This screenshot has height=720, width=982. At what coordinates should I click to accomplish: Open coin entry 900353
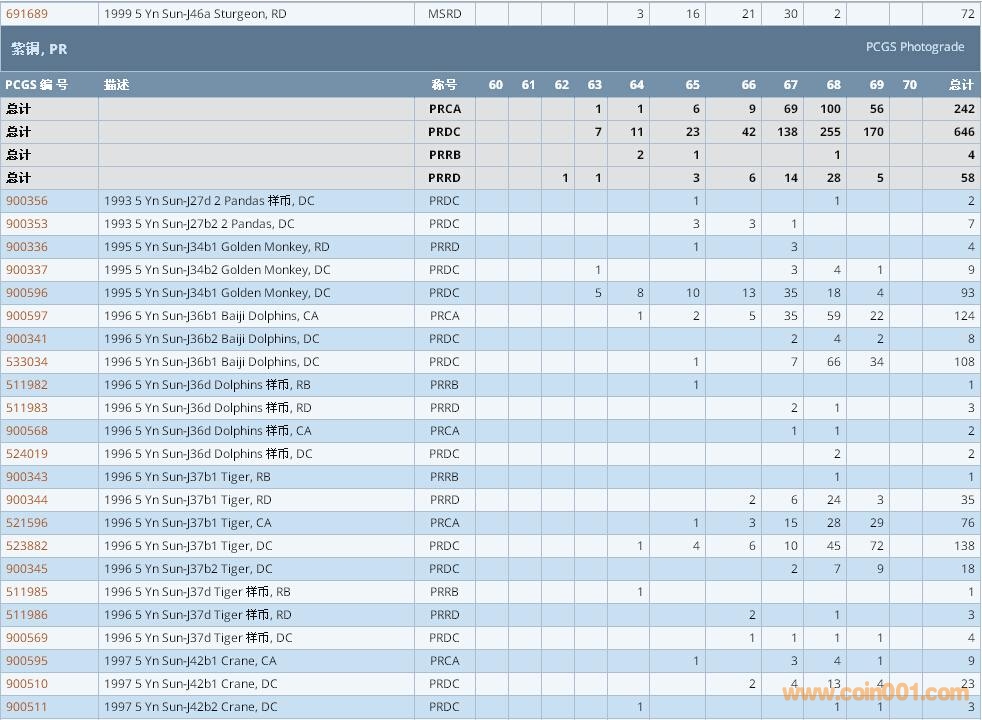(x=27, y=224)
